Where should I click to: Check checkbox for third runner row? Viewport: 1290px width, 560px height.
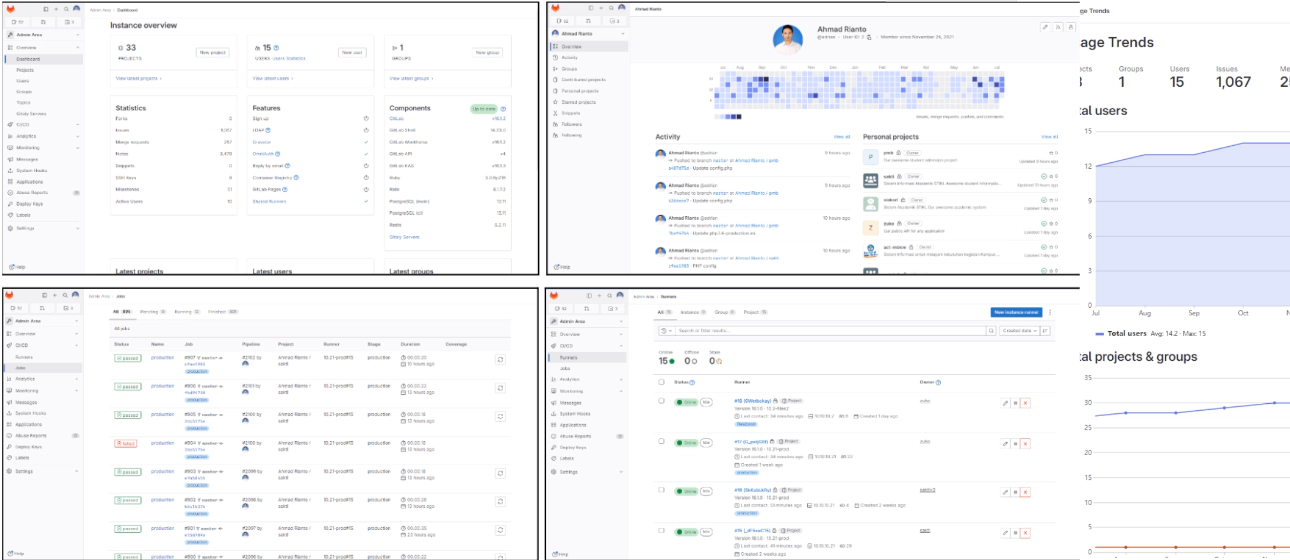coord(661,490)
